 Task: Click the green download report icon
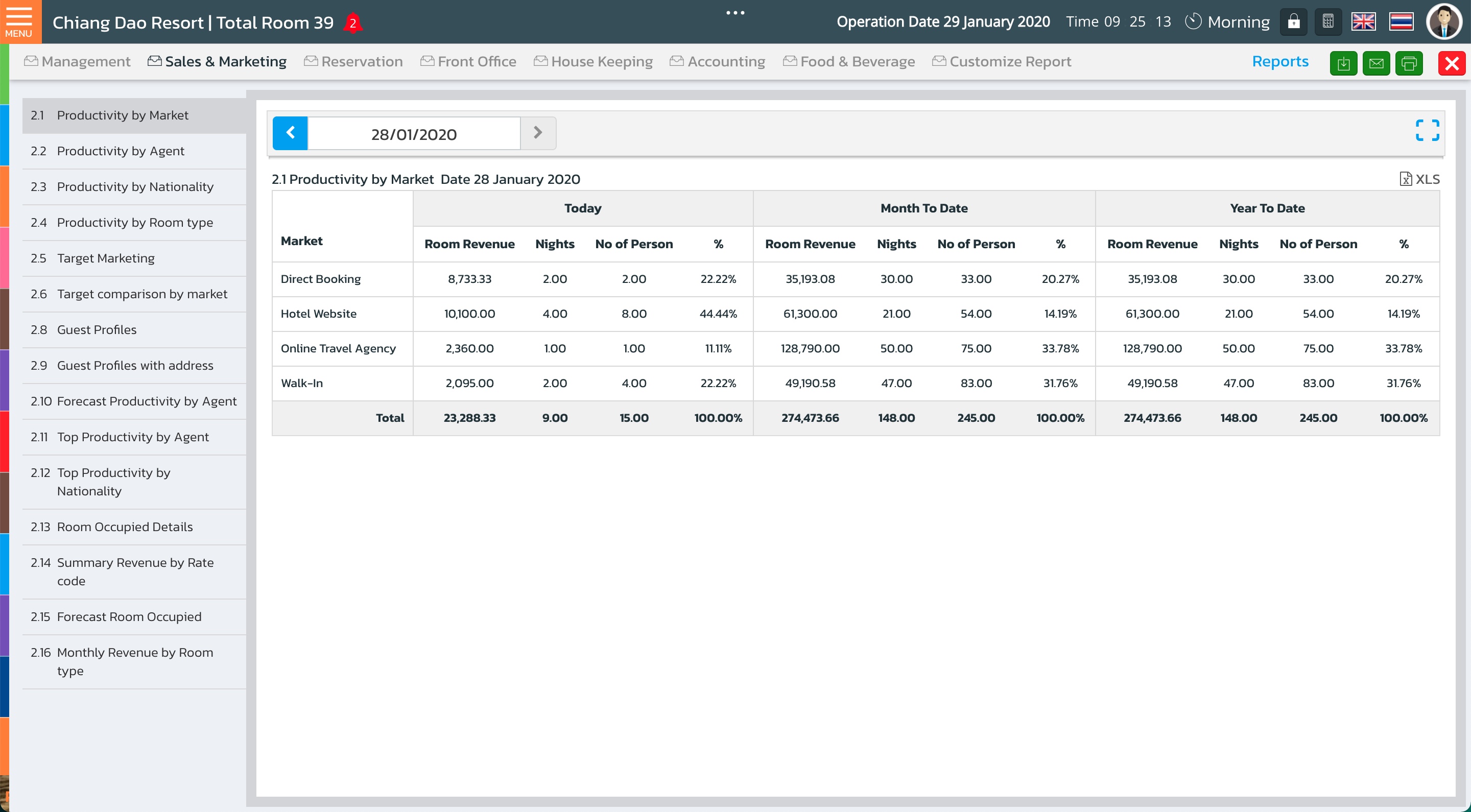[x=1343, y=63]
